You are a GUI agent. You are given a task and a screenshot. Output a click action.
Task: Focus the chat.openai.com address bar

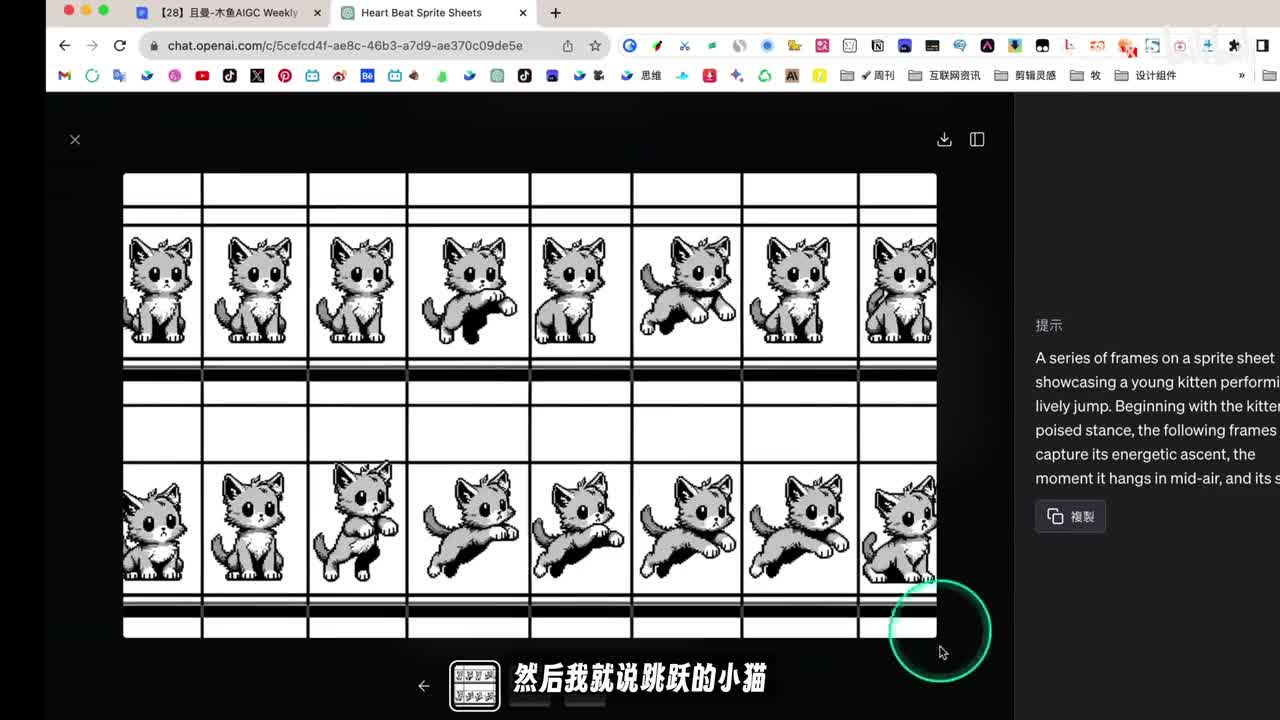345,46
